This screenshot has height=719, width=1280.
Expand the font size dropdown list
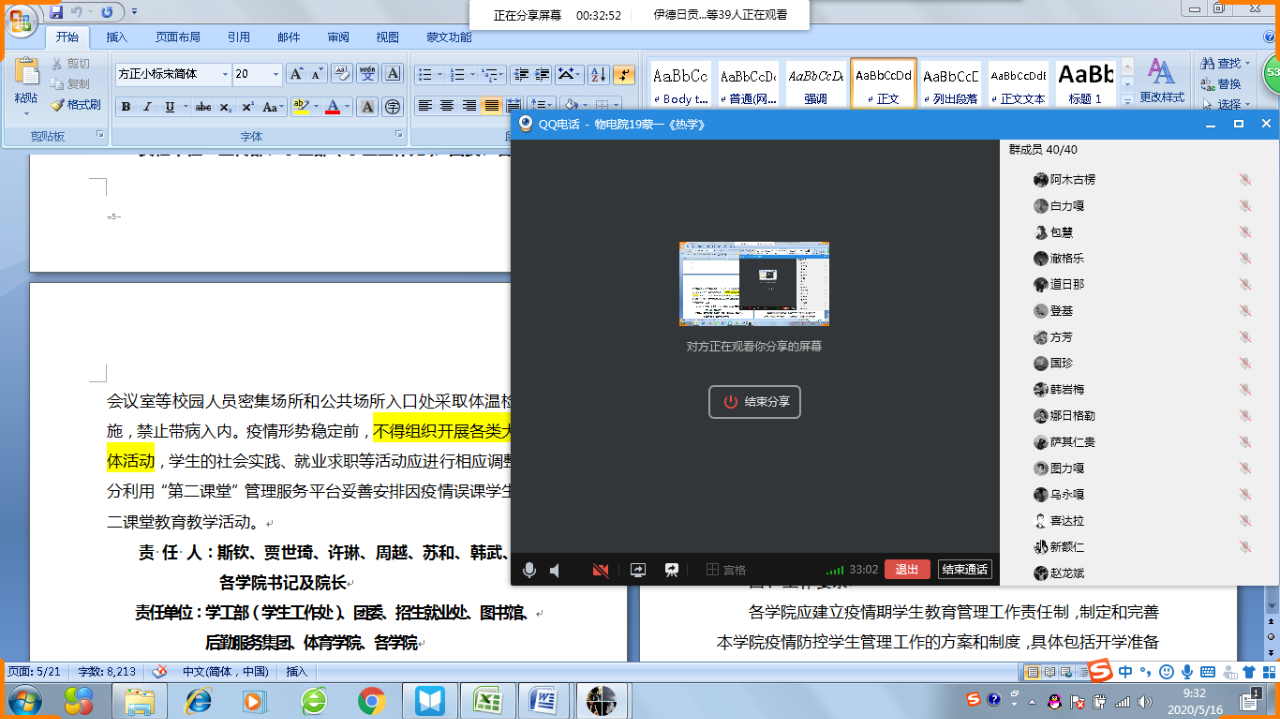[x=276, y=75]
